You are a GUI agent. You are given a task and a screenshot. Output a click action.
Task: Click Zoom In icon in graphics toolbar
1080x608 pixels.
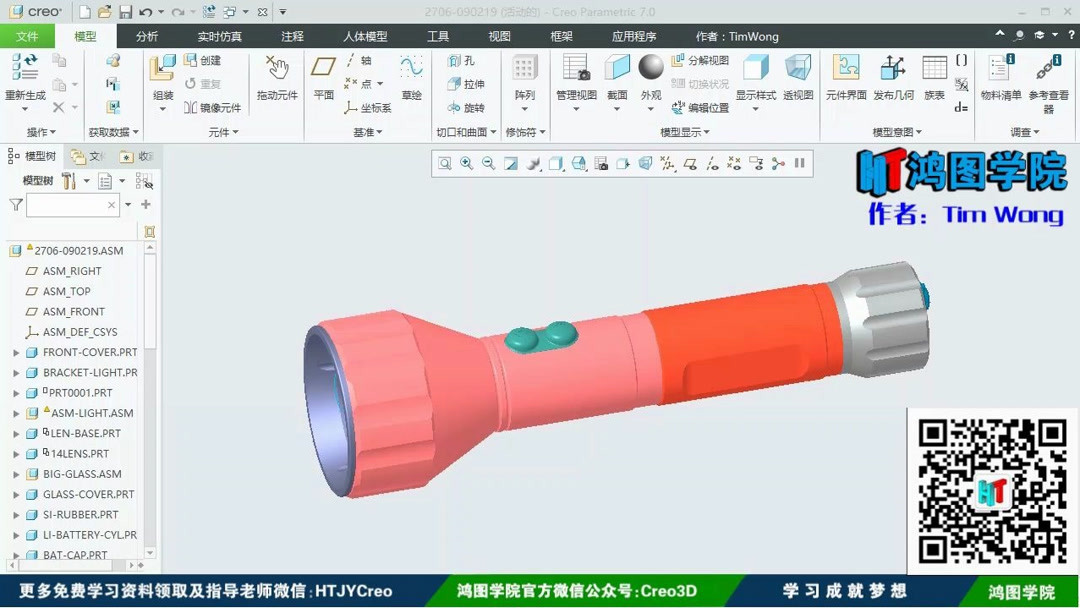[x=464, y=163]
